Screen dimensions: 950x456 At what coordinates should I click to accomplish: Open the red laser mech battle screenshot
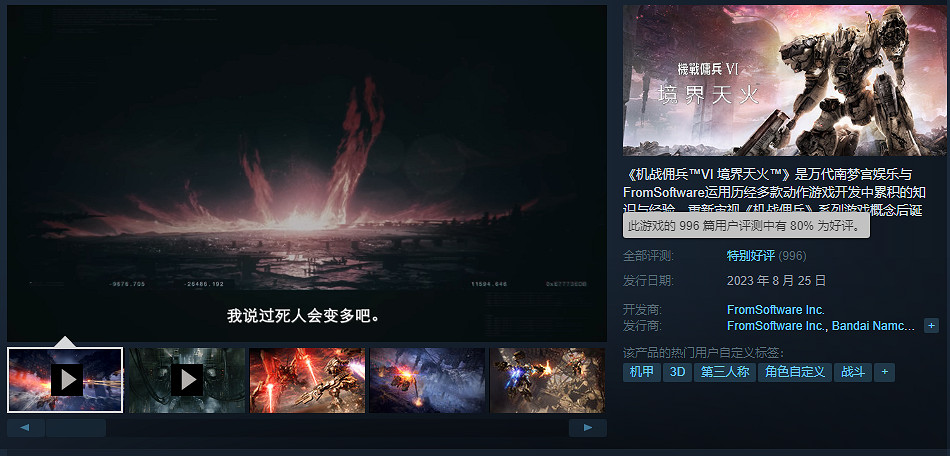pos(307,380)
